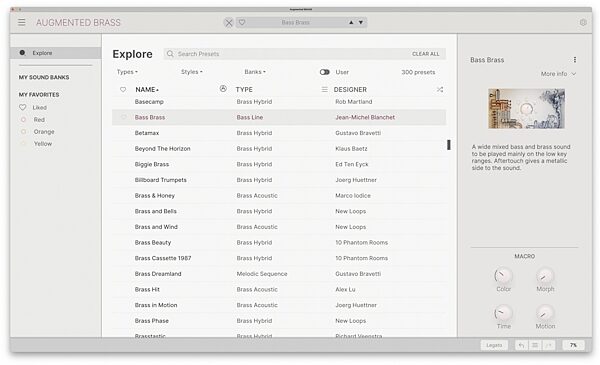Screen dimensions: 600x365
Task: Sort by DESIGNER column header
Action: tap(350, 90)
